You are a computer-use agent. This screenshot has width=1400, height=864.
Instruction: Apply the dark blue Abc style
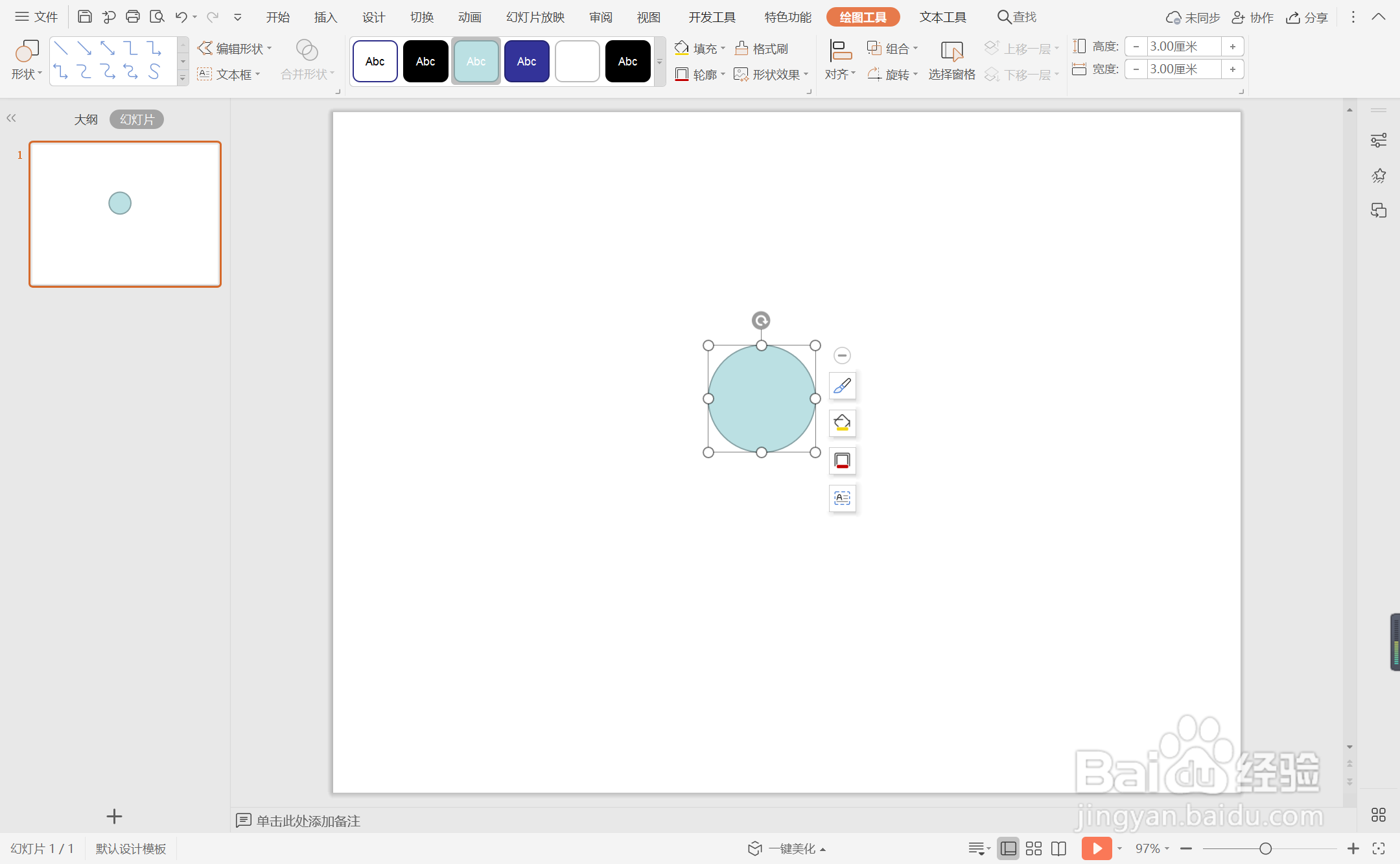(x=526, y=61)
